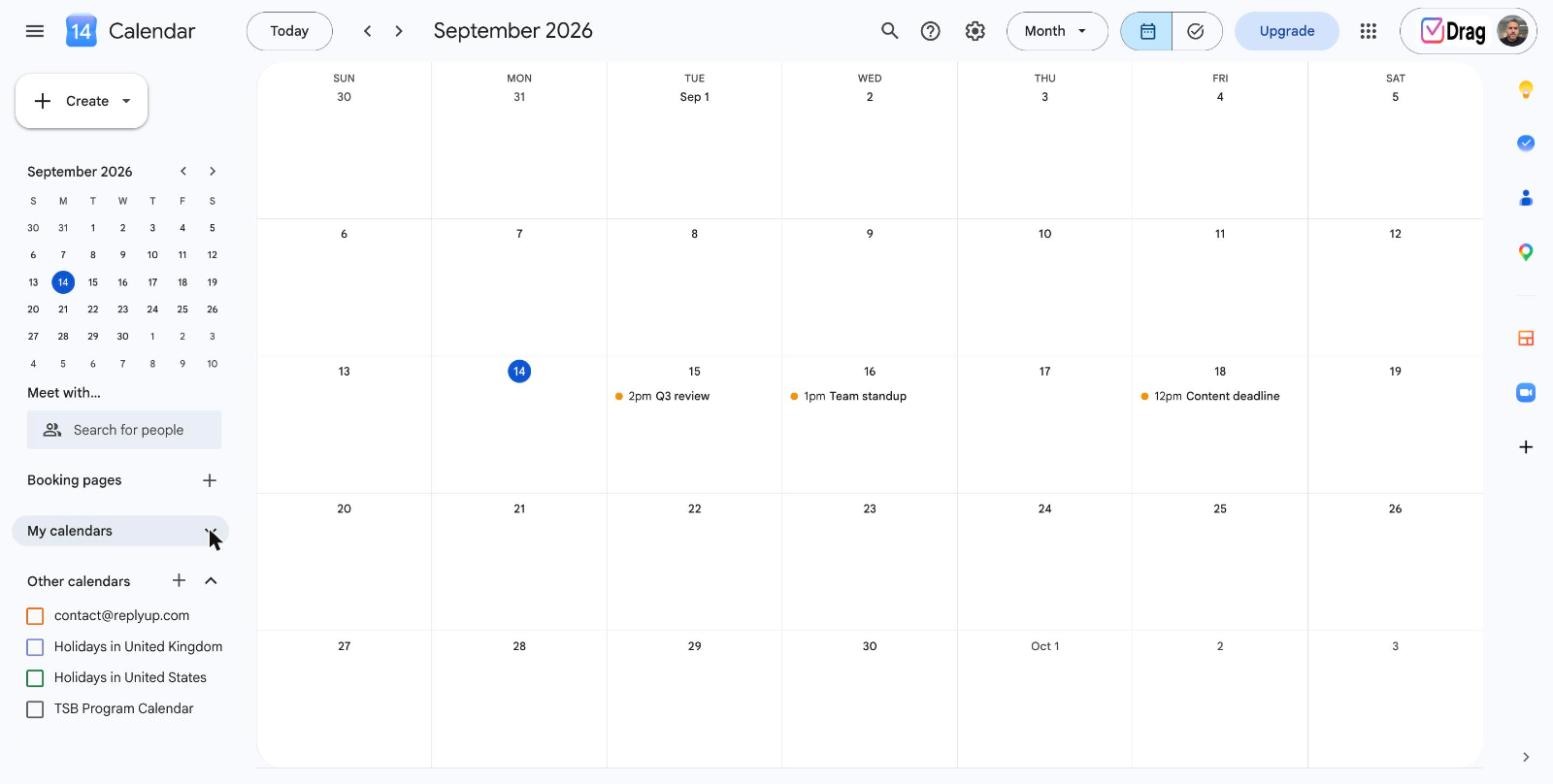Click the Calendar logo icon

click(x=81, y=31)
